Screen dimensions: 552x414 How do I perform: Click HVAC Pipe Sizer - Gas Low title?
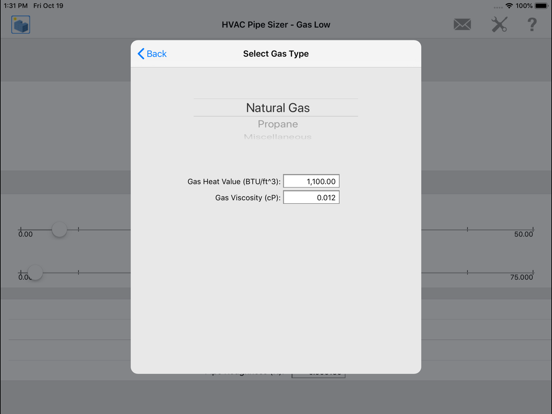276,25
